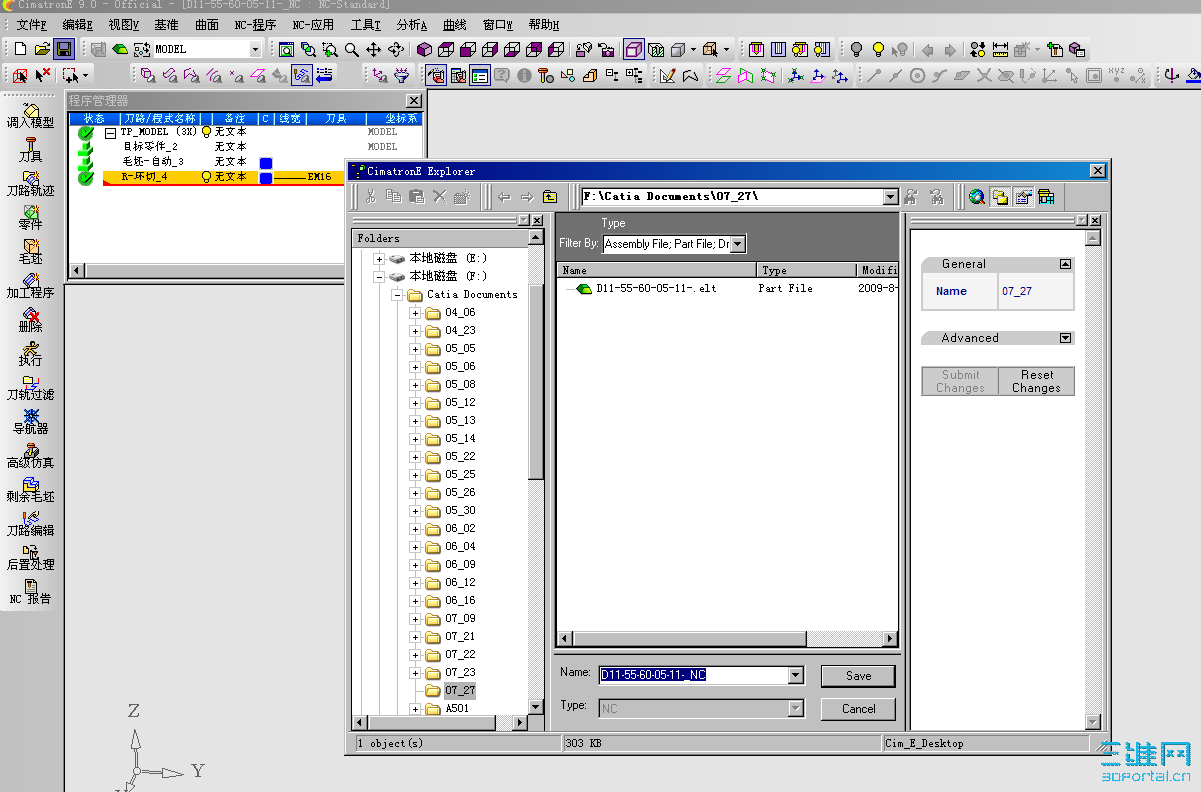Screen dimensions: 1201x792
Task: Click the Save button
Action: 858,676
